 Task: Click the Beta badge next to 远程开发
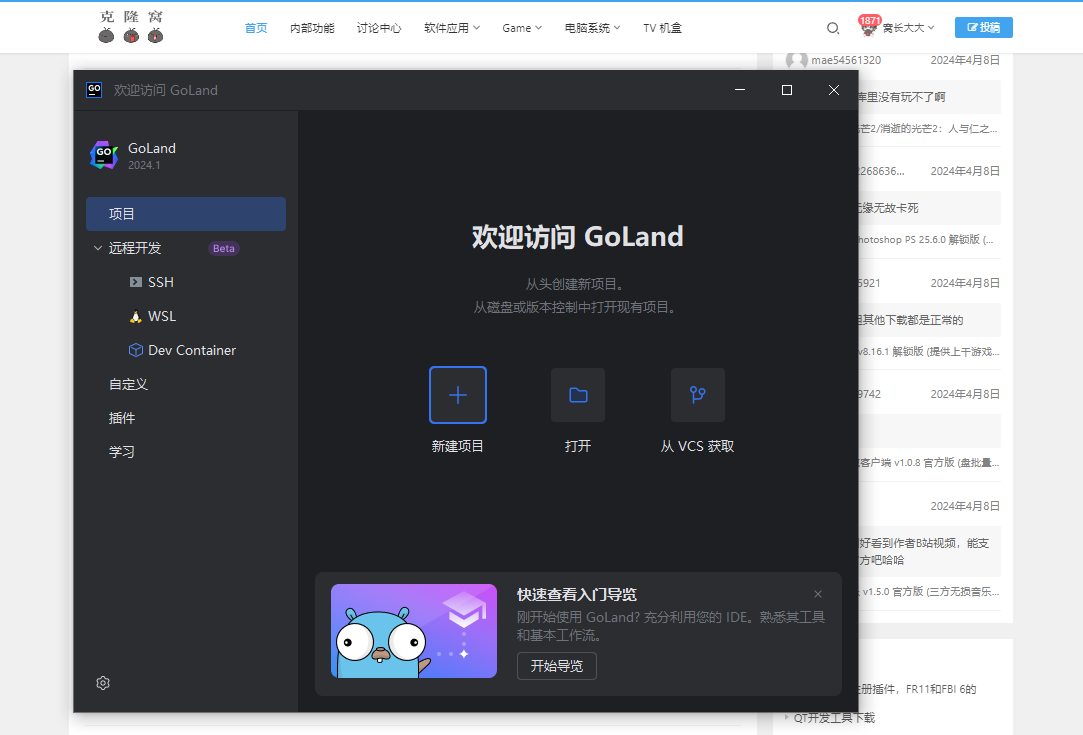click(x=224, y=249)
